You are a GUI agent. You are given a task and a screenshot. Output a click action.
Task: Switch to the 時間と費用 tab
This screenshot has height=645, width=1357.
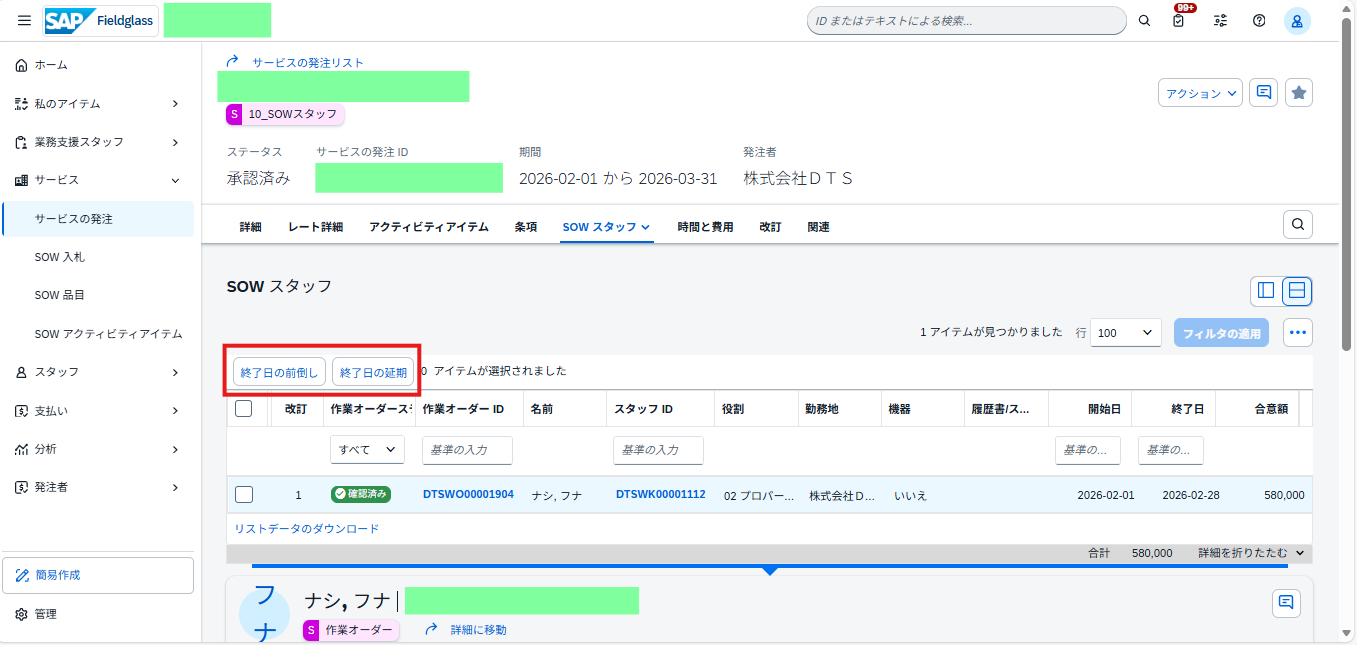705,227
